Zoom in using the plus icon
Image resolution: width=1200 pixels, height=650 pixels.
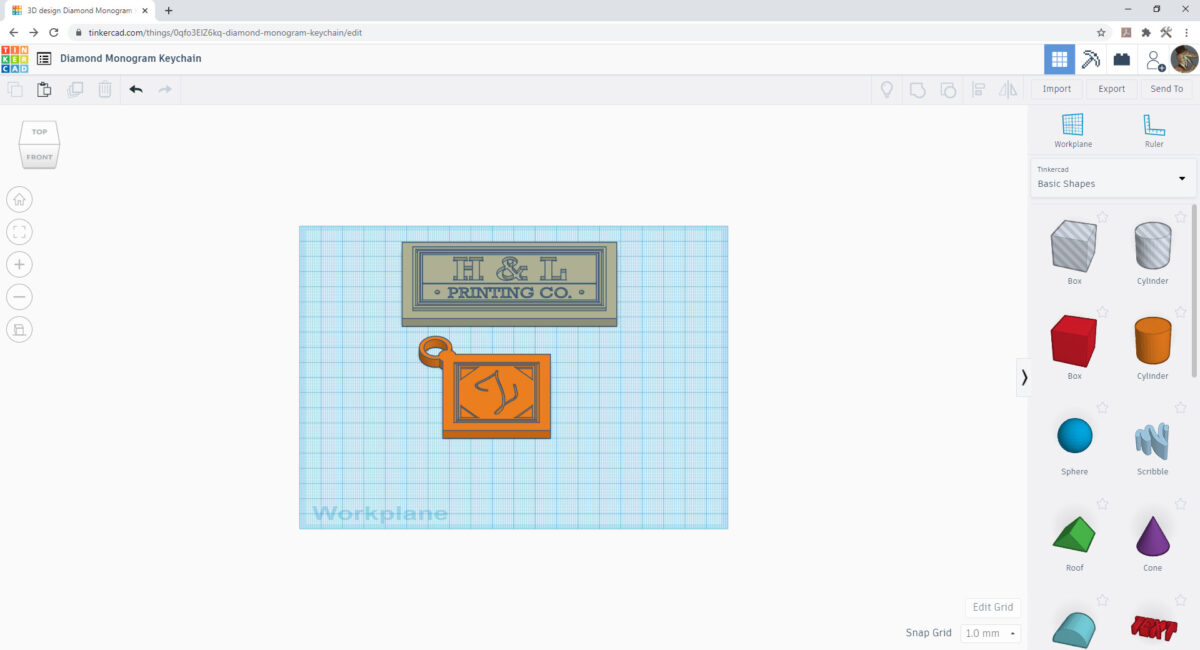[x=19, y=263]
